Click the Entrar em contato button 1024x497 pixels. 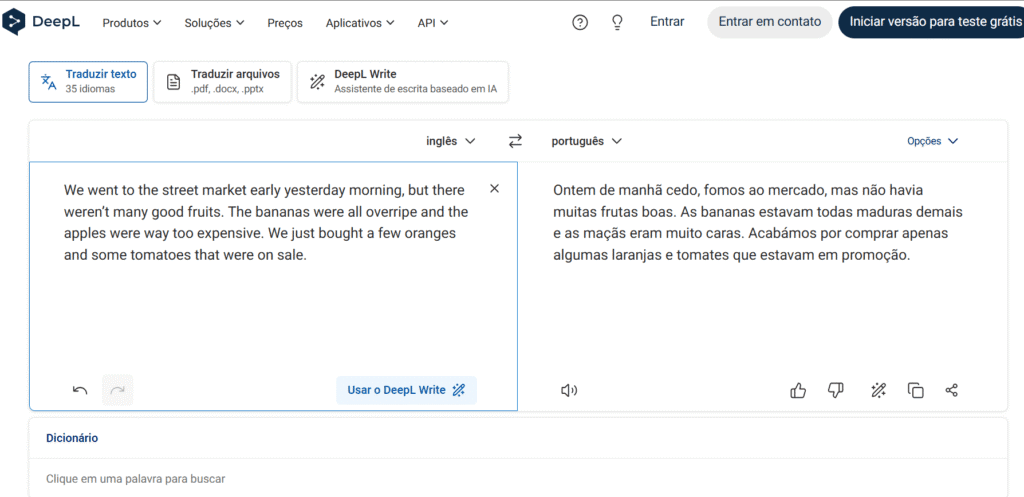tap(770, 22)
